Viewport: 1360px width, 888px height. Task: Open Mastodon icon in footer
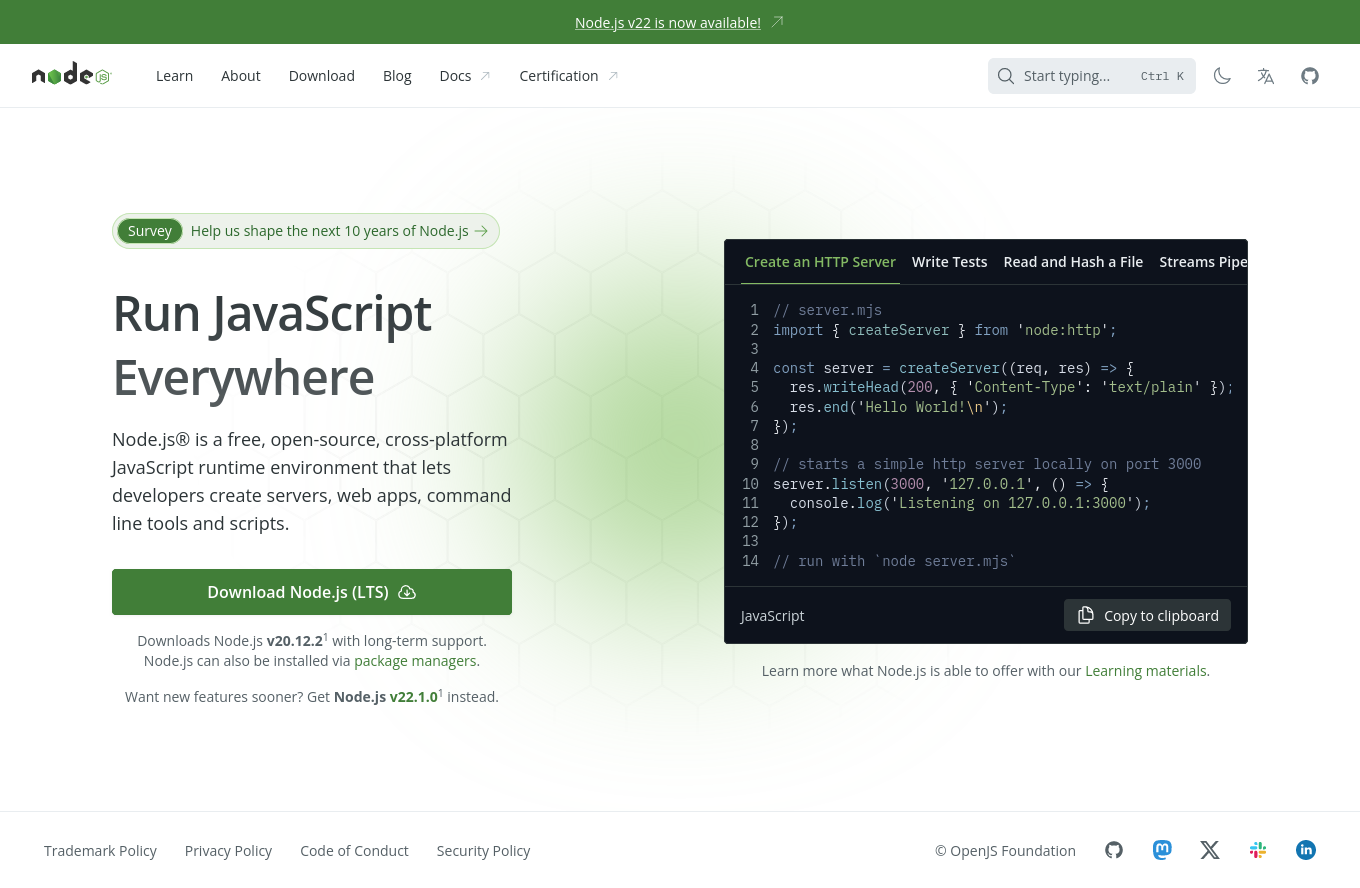[x=1162, y=850]
